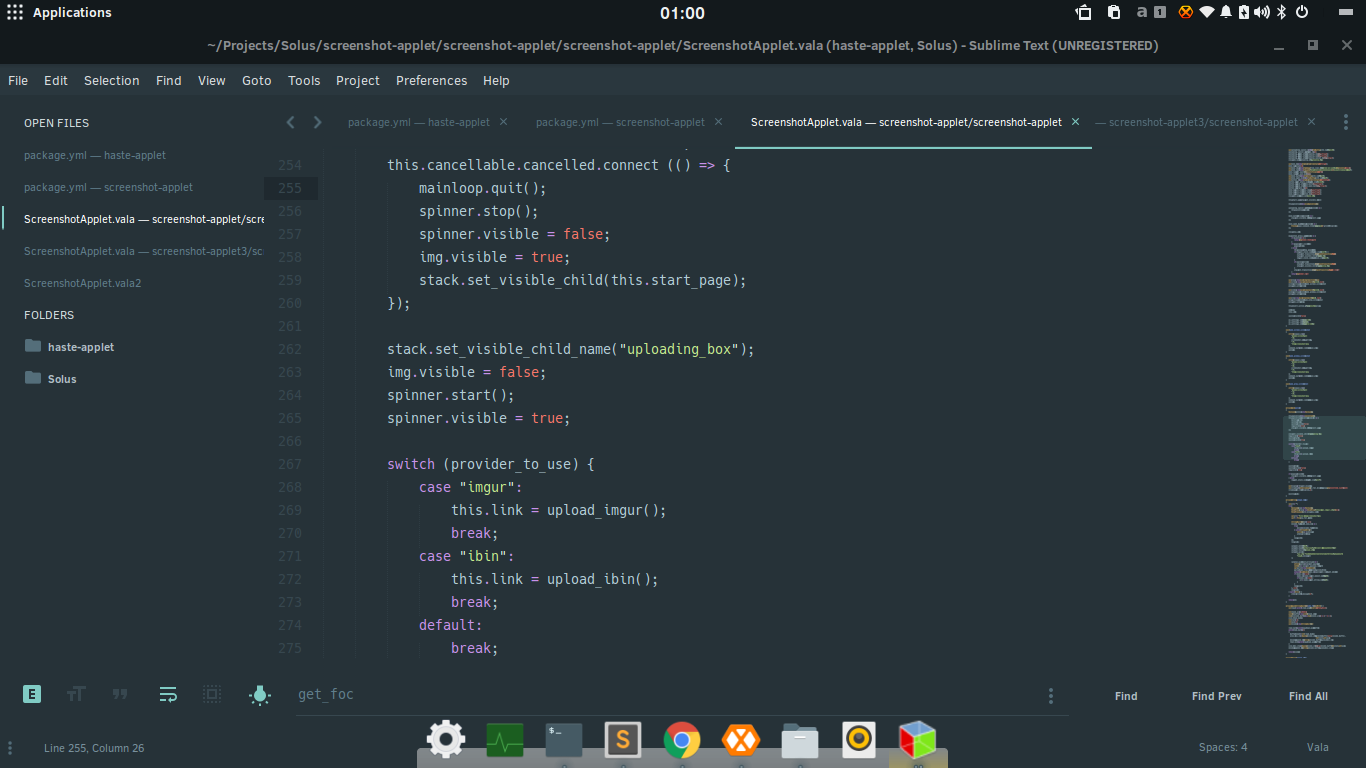Click the previous tab arrow
The image size is (1366, 768).
290,122
